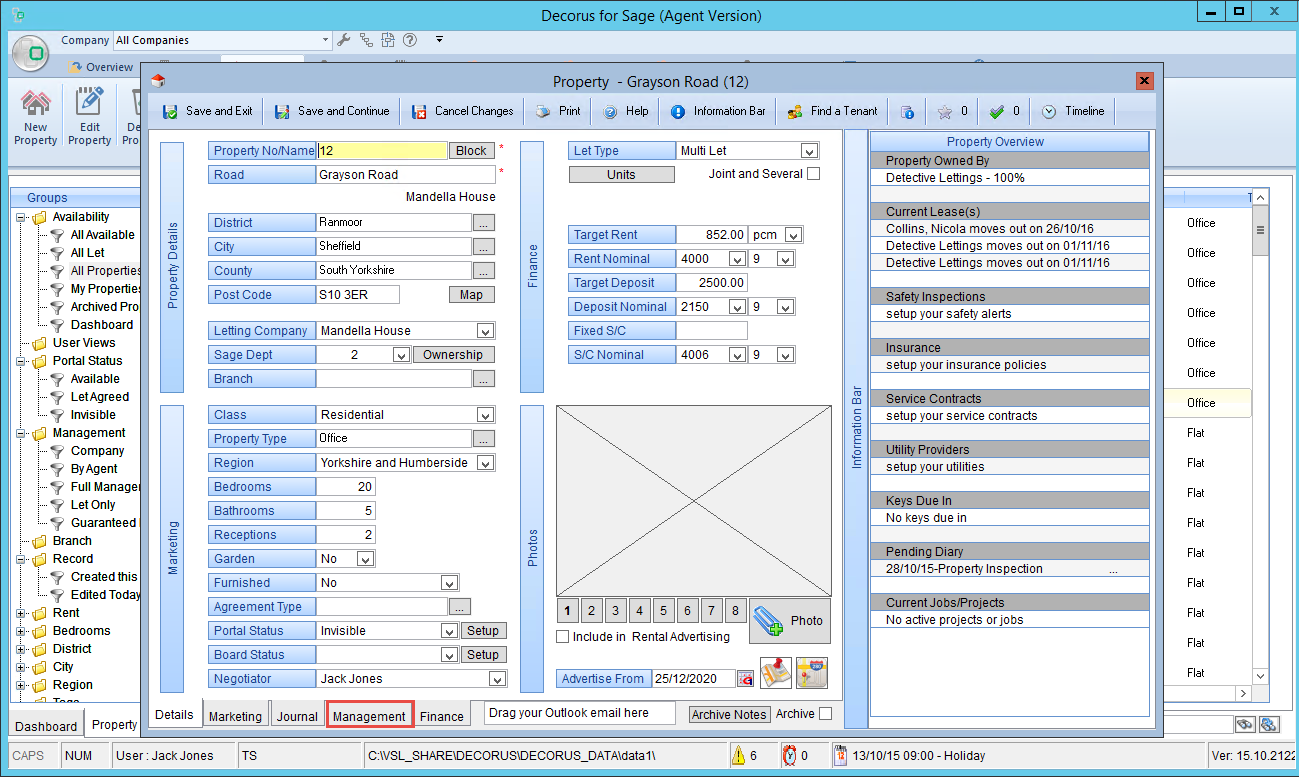Viewport: 1299px width, 777px height.
Task: Click the District browse ellipsis button
Action: tap(483, 223)
